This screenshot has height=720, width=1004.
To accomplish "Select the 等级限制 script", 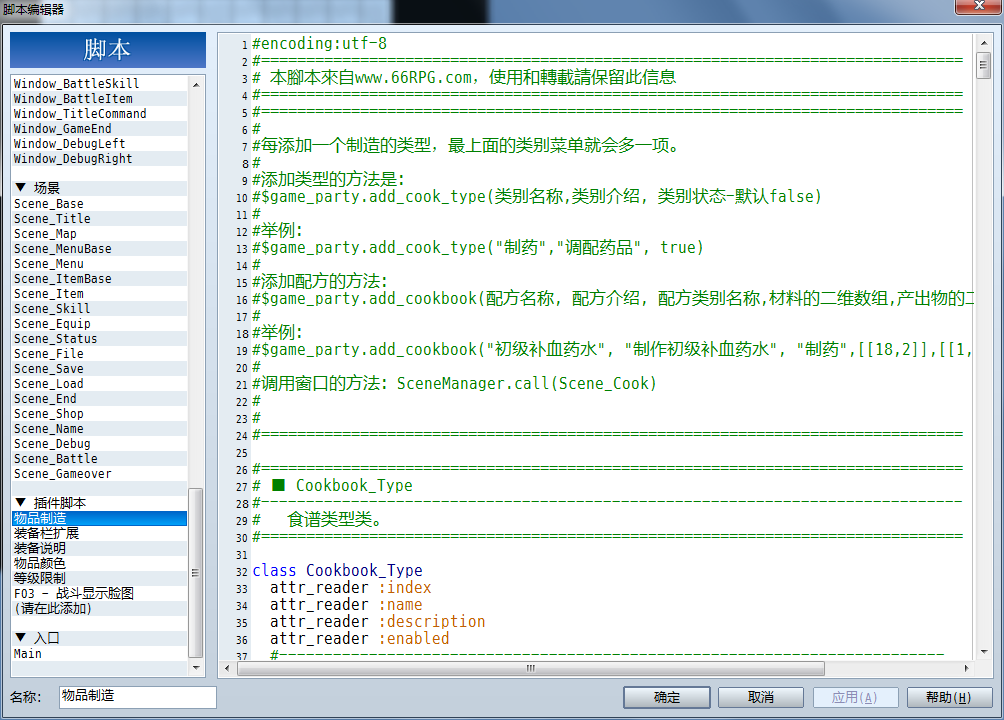I will [x=99, y=578].
